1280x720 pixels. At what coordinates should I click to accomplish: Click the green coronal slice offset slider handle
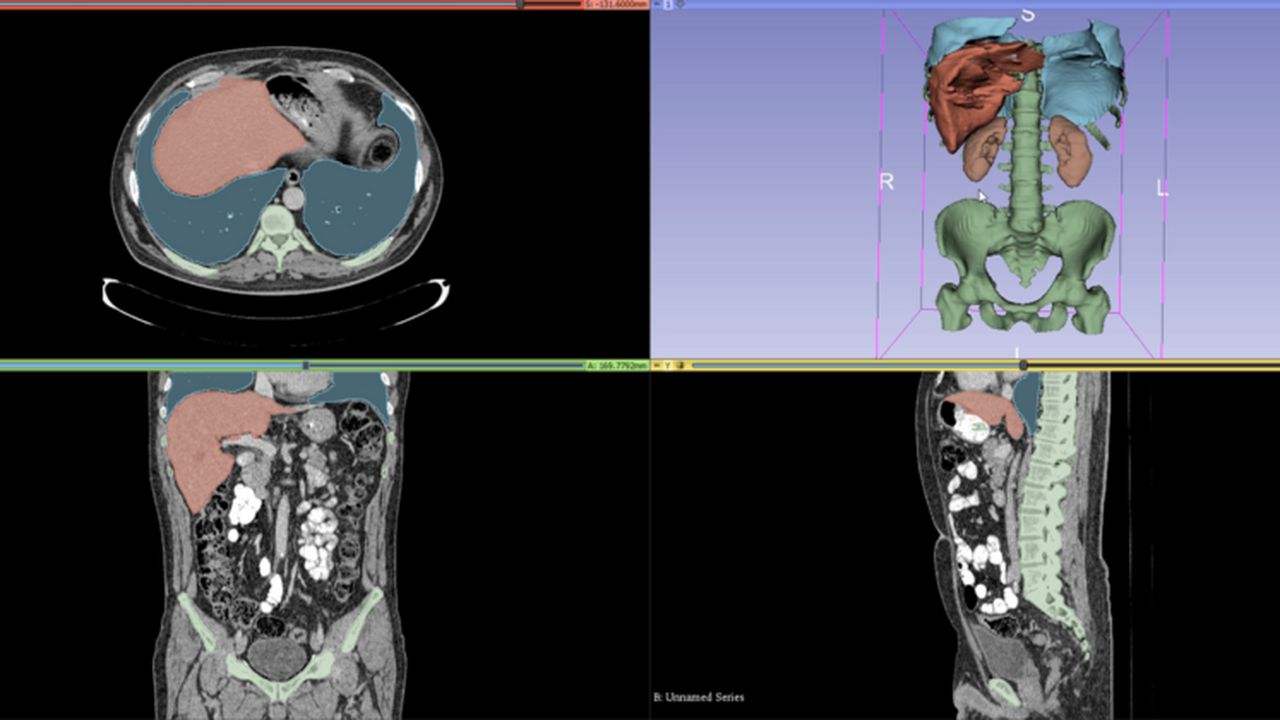pyautogui.click(x=305, y=366)
